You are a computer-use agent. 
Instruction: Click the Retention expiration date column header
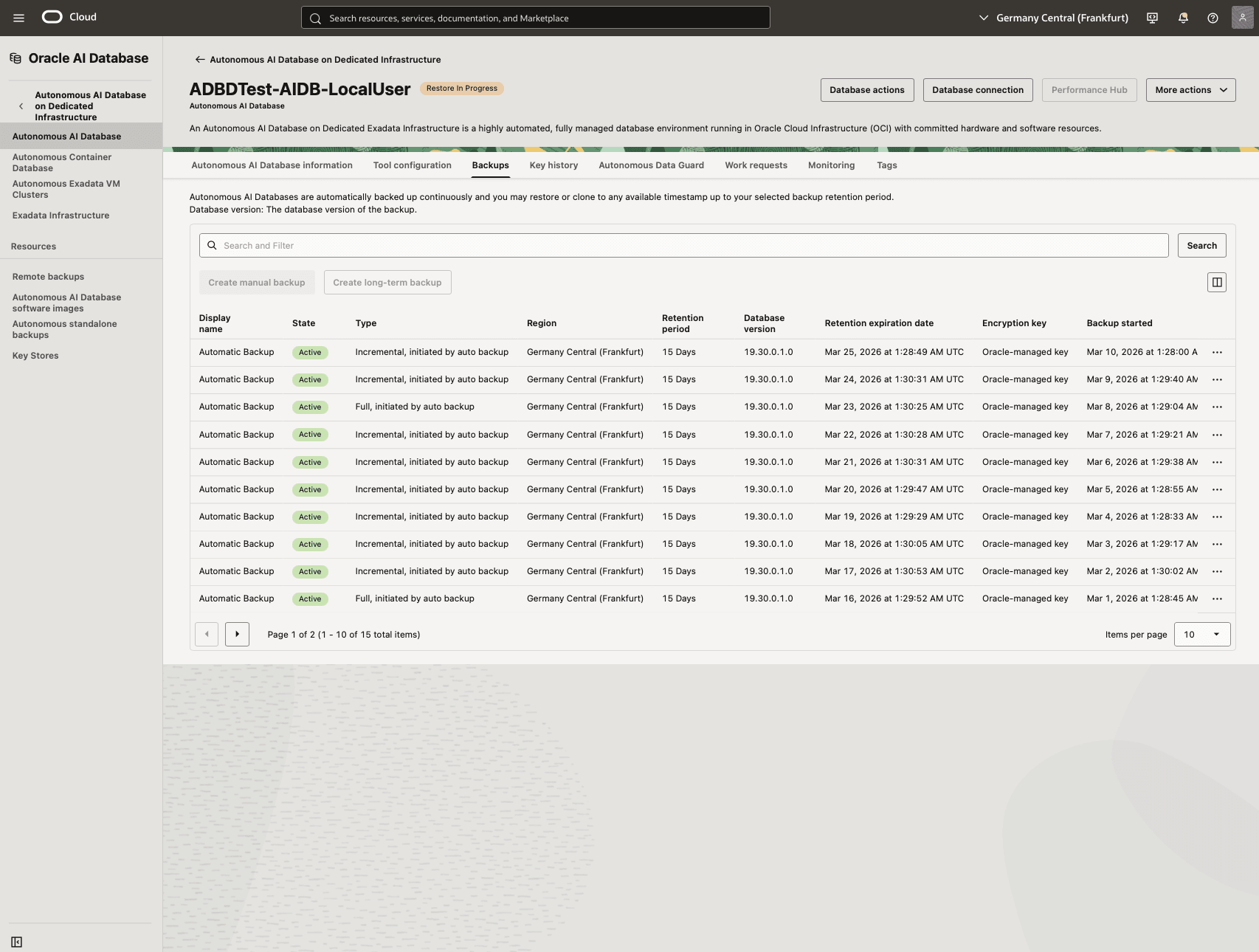[879, 323]
